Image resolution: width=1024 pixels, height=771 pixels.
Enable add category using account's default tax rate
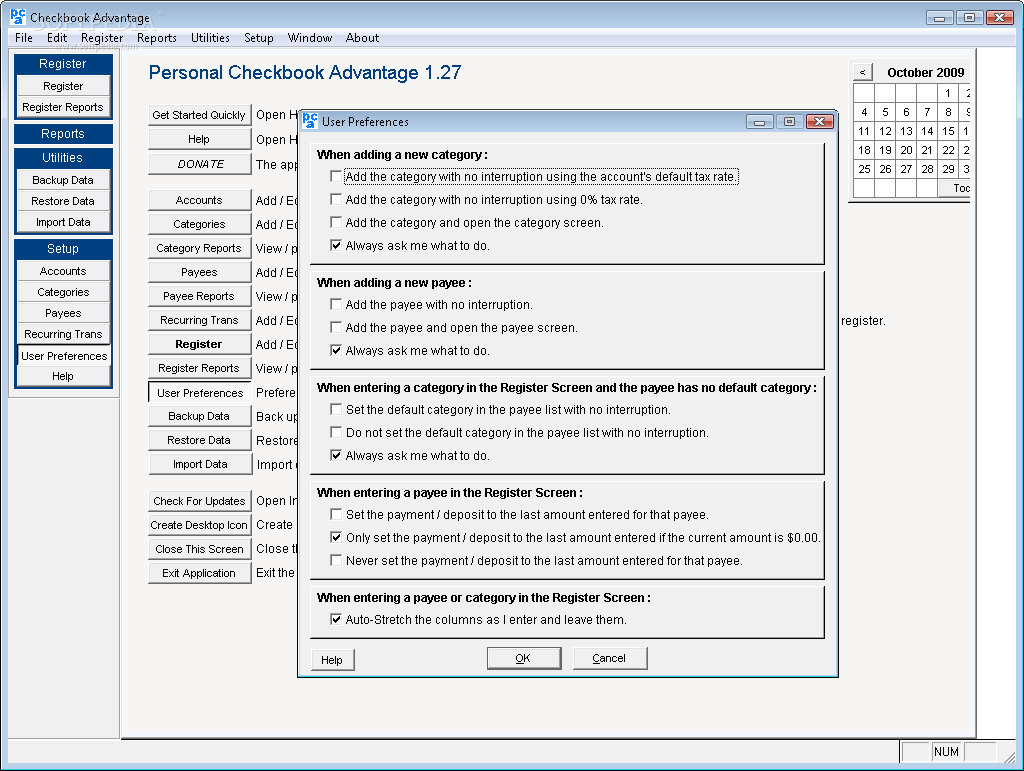tap(336, 176)
